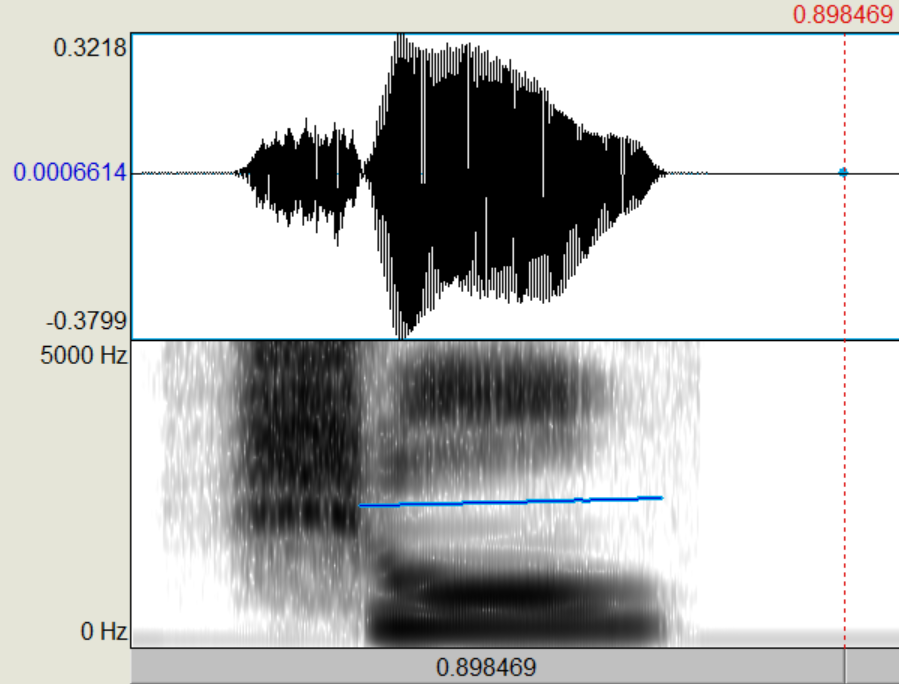Image resolution: width=899 pixels, height=684 pixels.
Task: Click the blue pitch contour line
Action: pyautogui.click(x=510, y=501)
